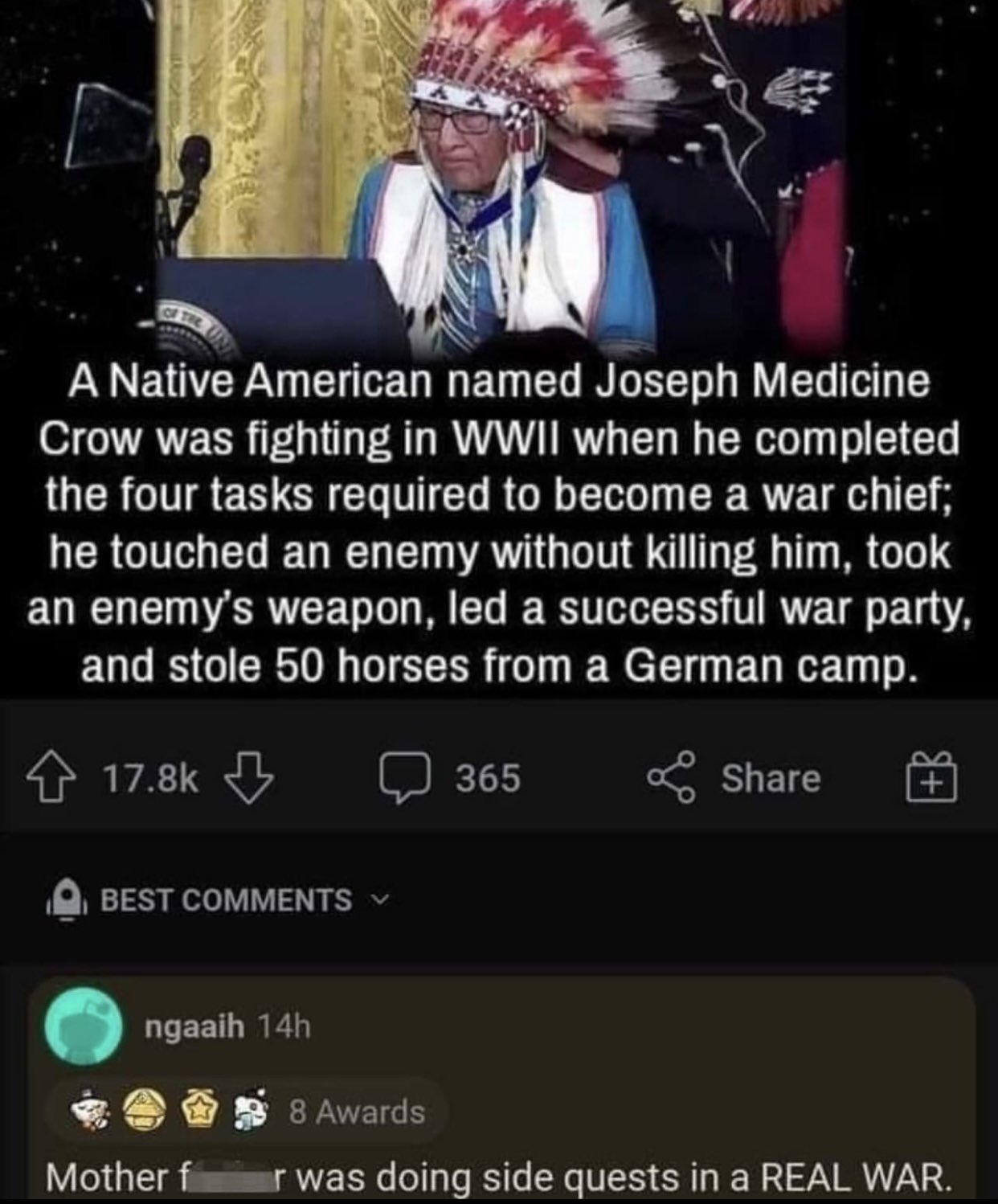The width and height of the screenshot is (998, 1204).
Task: Open the ngaaih username link
Action: pyautogui.click(x=194, y=1026)
